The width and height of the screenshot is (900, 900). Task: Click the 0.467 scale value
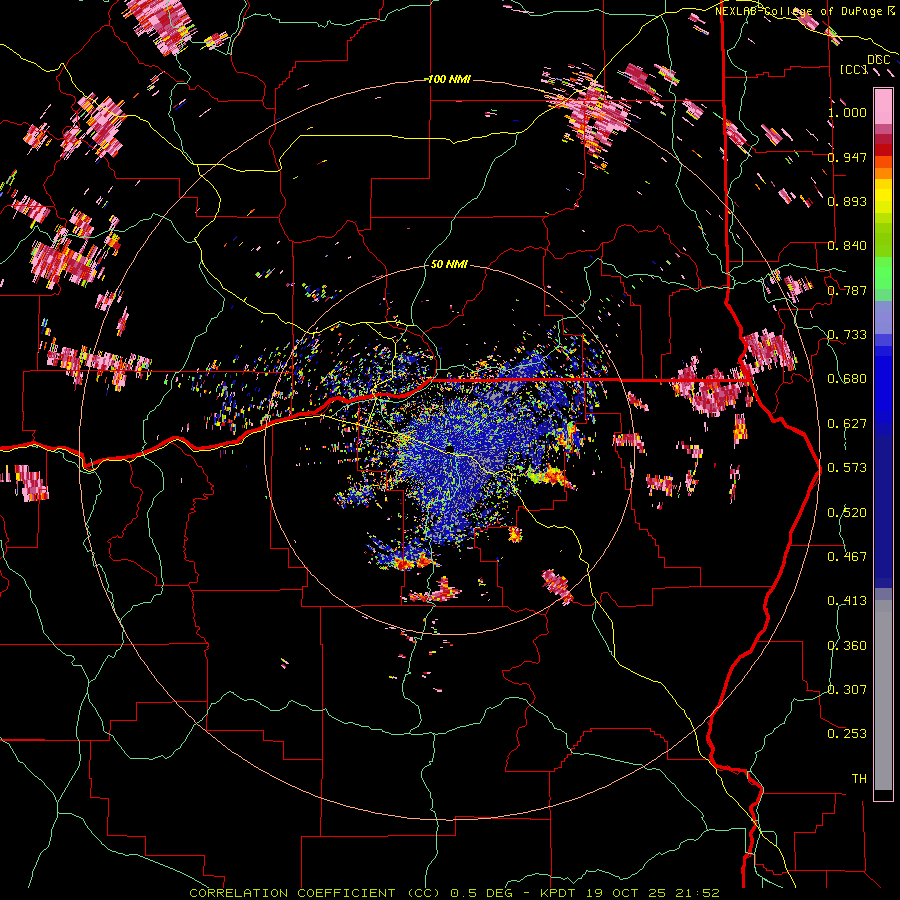pyautogui.click(x=847, y=557)
